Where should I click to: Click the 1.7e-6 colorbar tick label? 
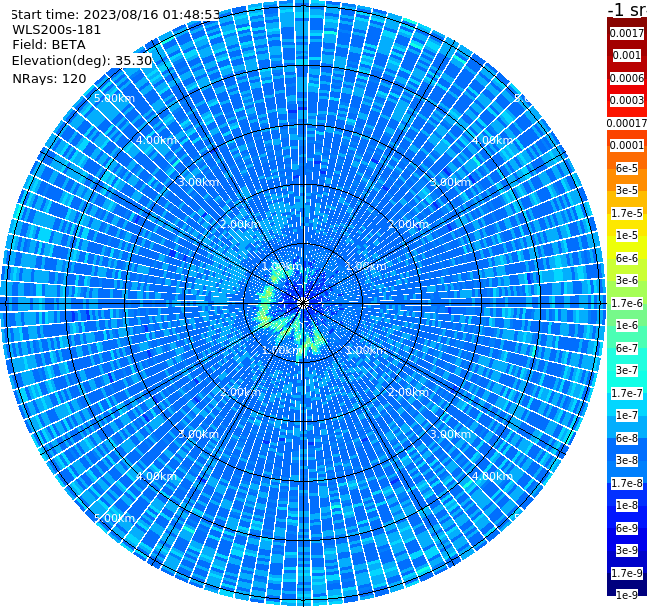[x=627, y=303]
